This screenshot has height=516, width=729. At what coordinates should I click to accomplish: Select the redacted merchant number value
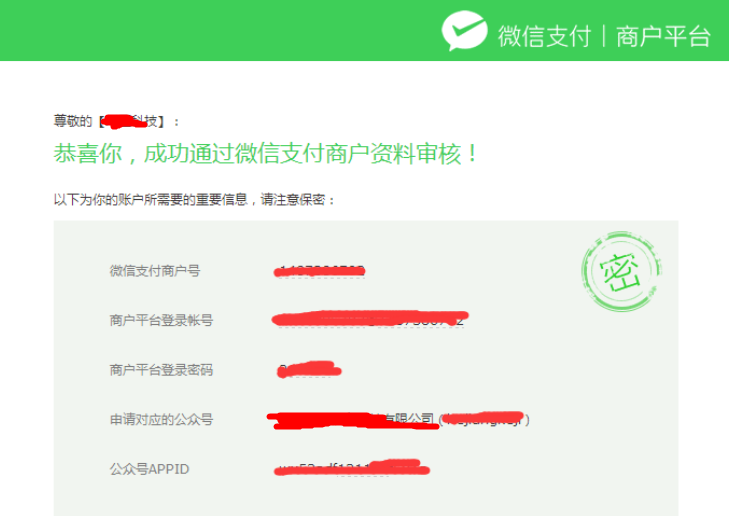[319, 271]
